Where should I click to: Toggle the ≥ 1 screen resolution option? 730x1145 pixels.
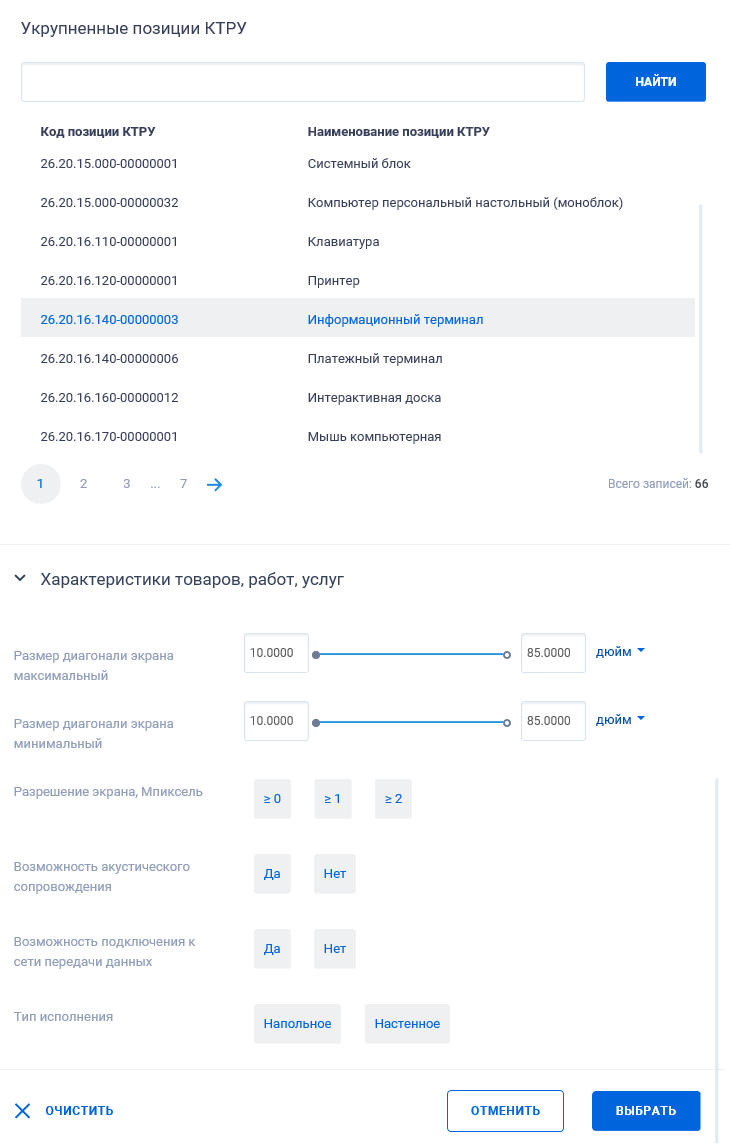tap(333, 799)
